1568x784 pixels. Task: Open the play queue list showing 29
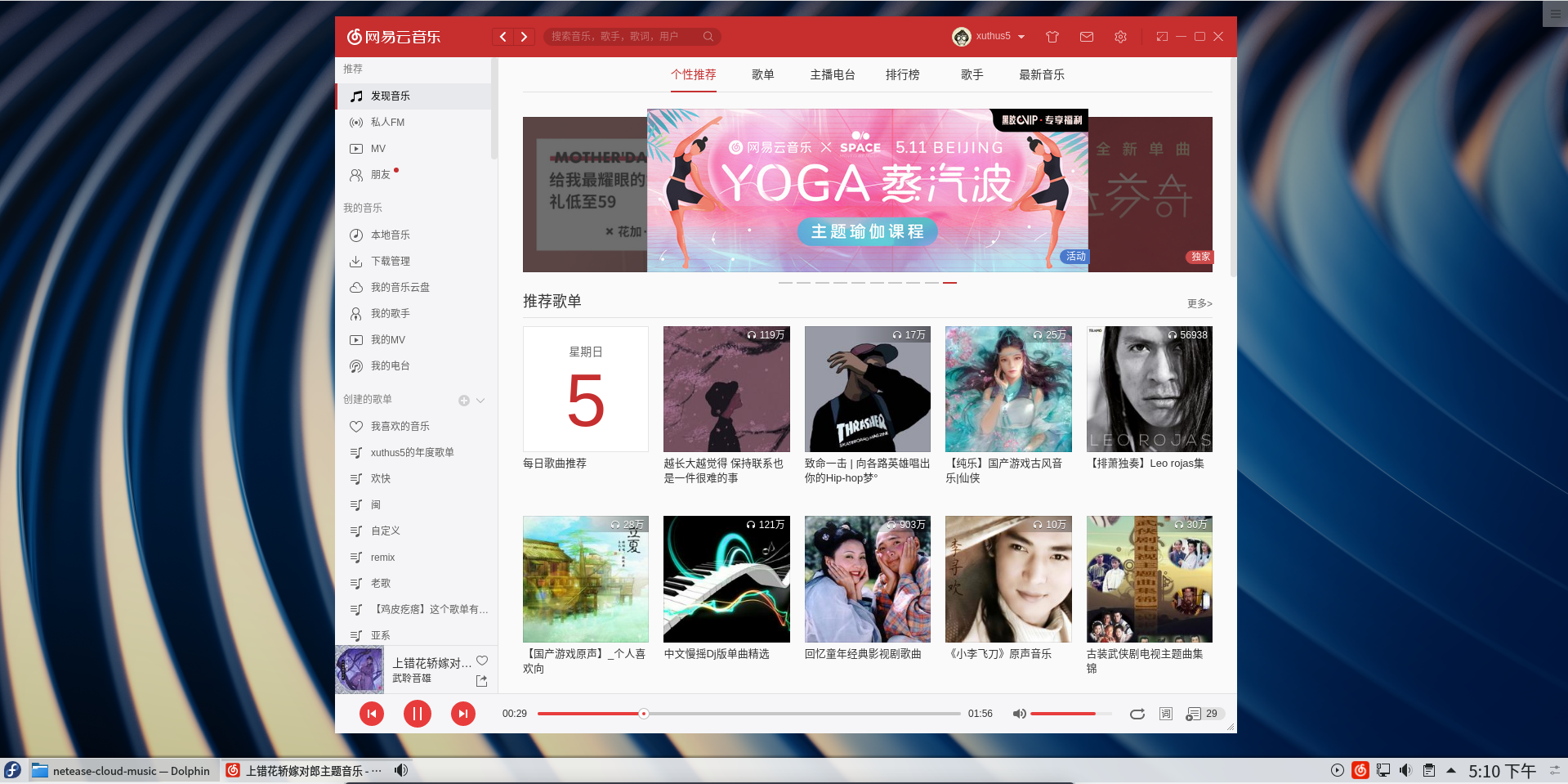pos(1204,714)
